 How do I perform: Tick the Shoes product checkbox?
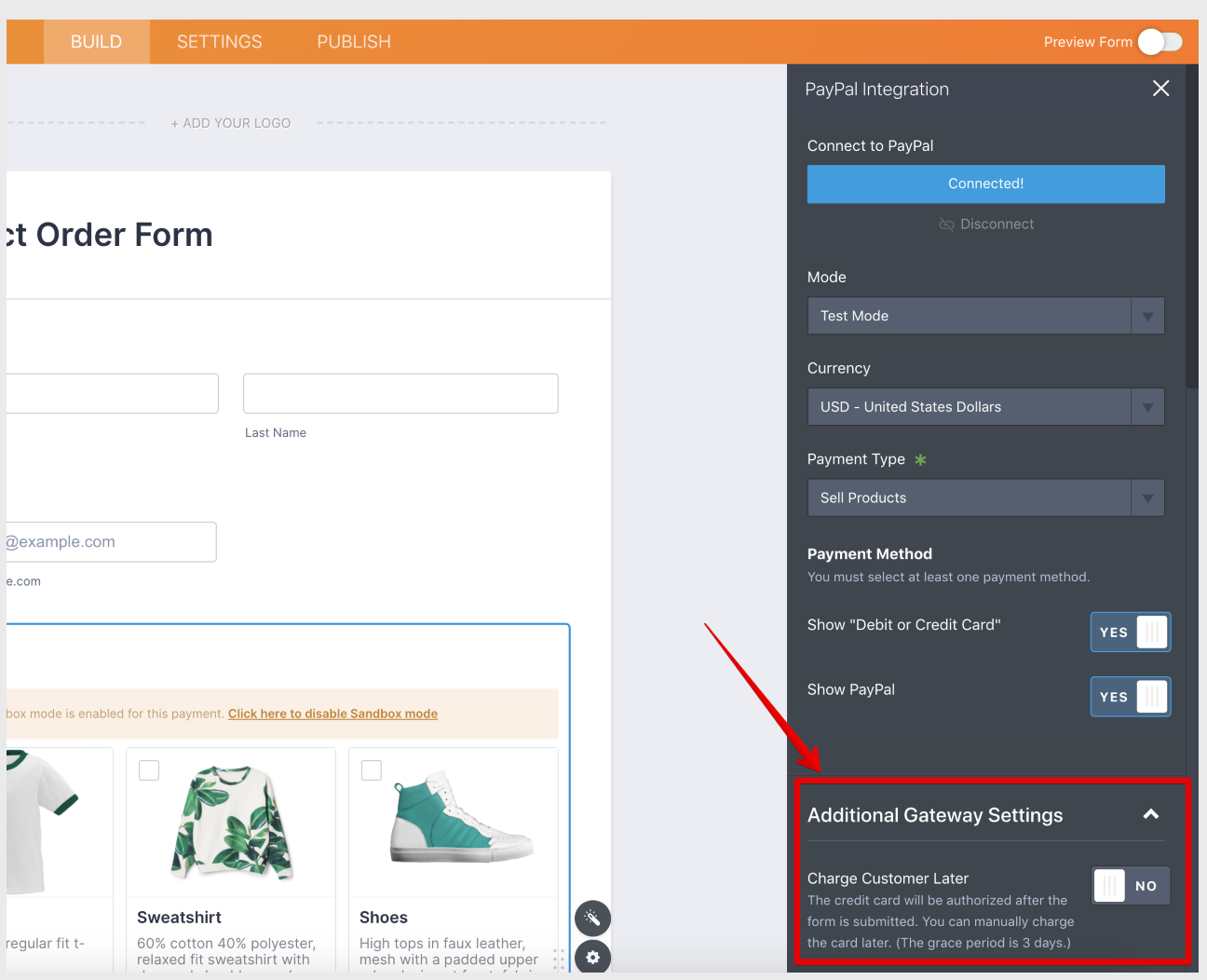click(x=372, y=770)
